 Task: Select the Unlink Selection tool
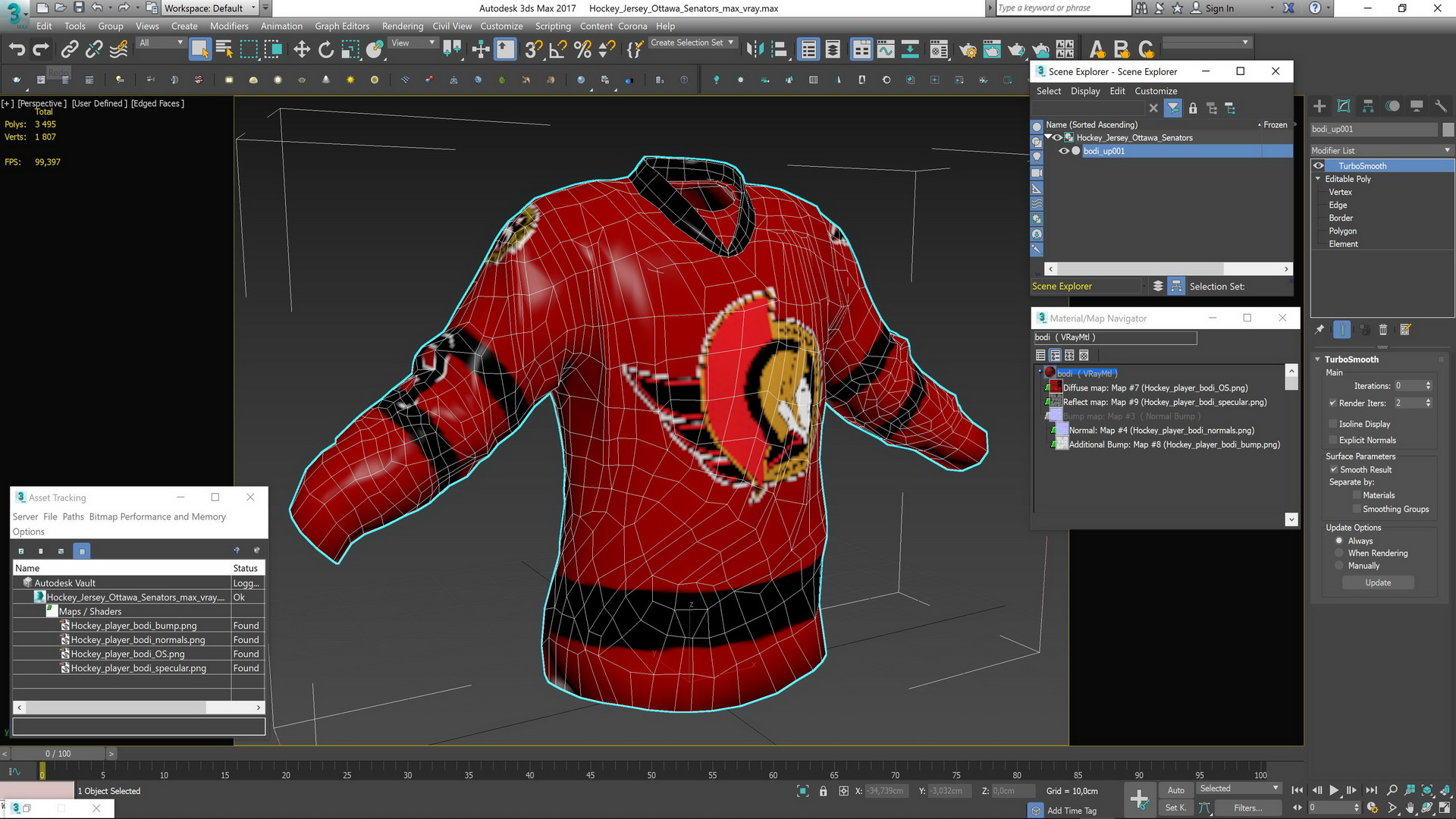(94, 50)
